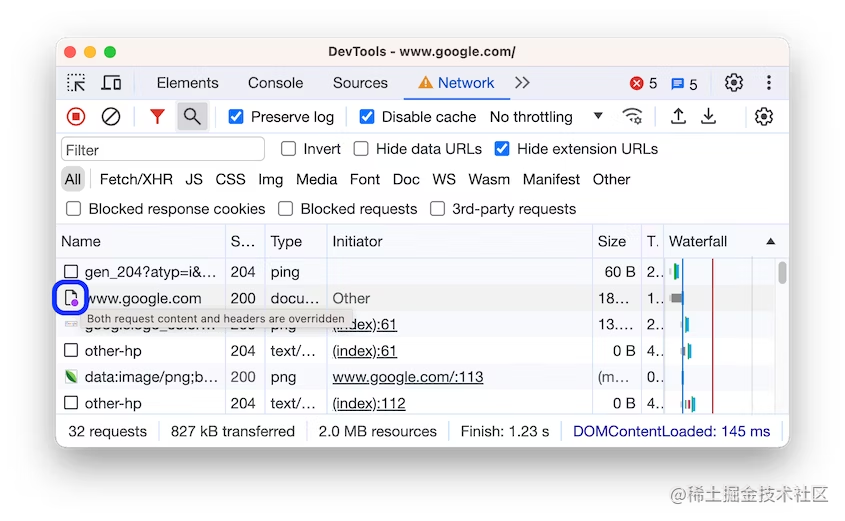Open the No throttling dropdown
The height and width of the screenshot is (521, 845).
coord(546,116)
